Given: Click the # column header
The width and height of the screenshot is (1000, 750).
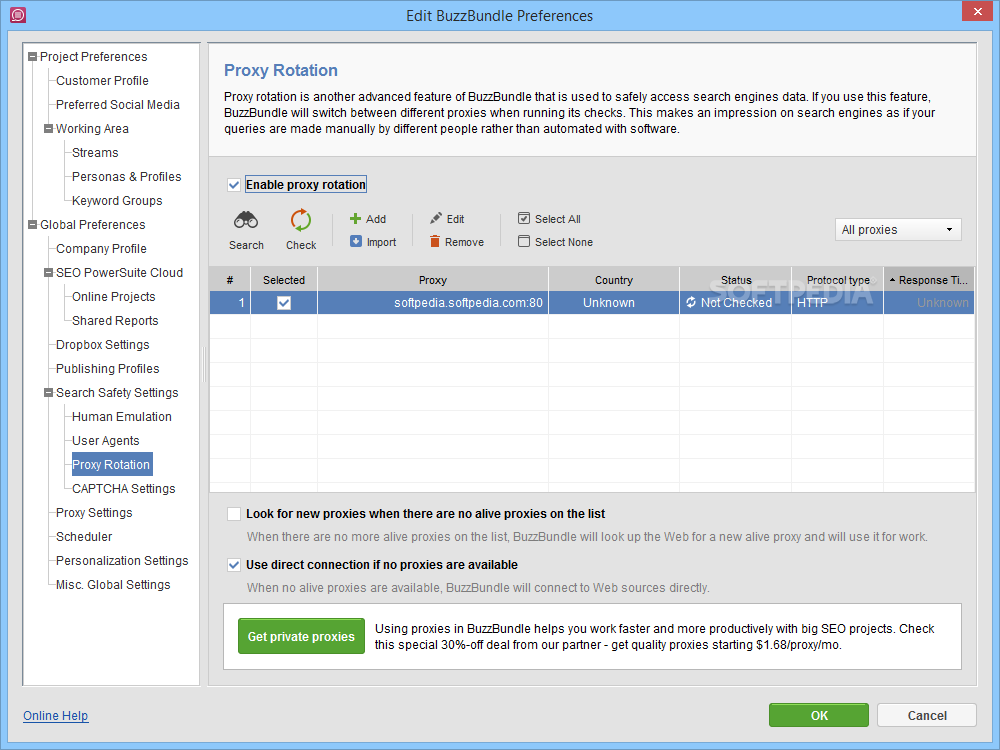Looking at the screenshot, I should [230, 280].
